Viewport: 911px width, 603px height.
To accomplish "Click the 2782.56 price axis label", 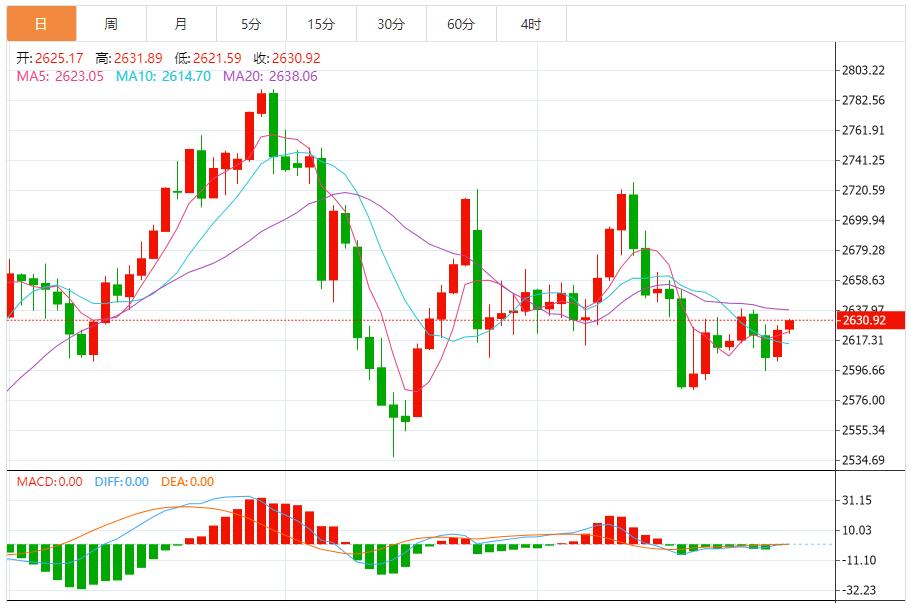I will [863, 100].
